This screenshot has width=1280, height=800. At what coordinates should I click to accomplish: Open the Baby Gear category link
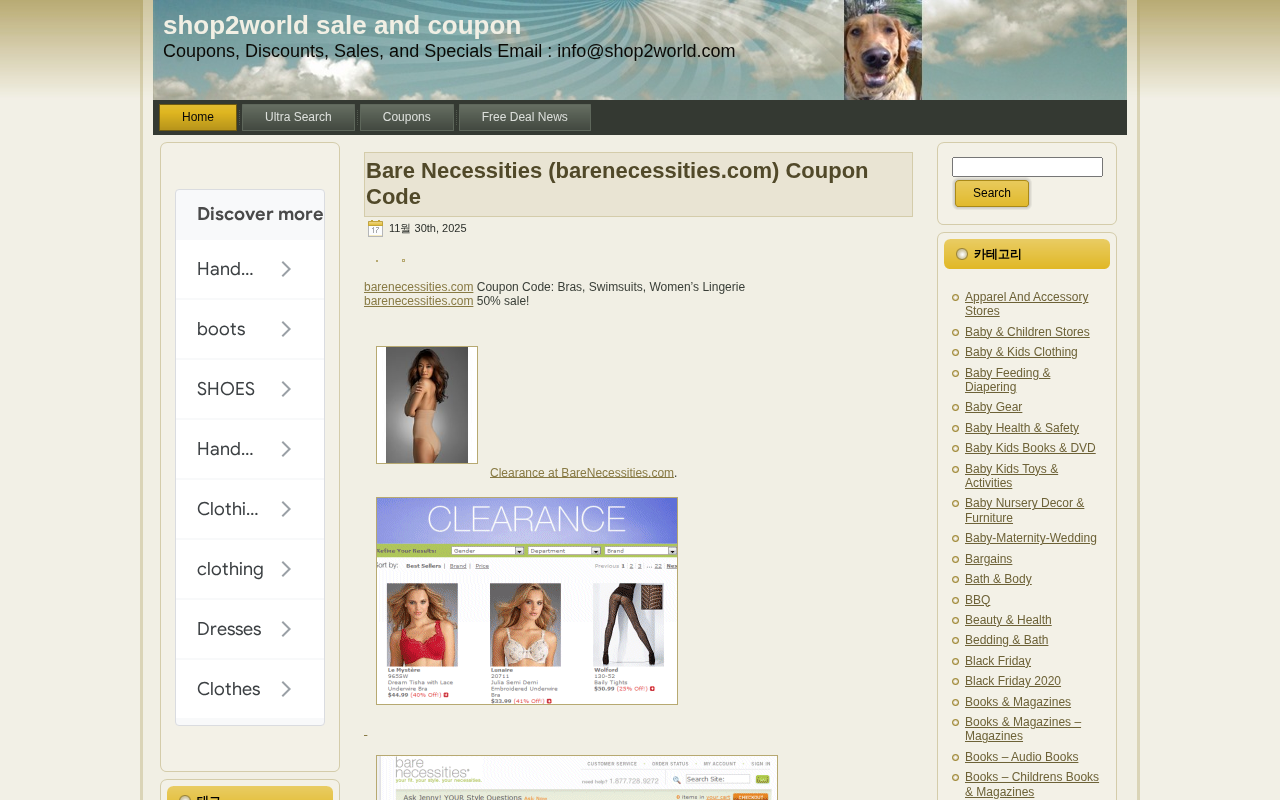[993, 407]
